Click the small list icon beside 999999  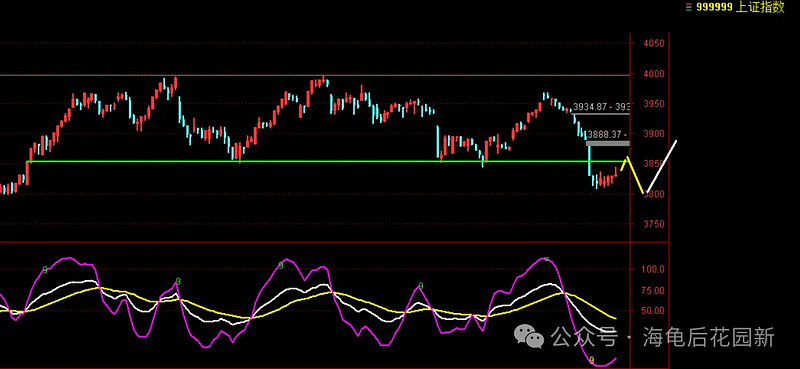(689, 7)
